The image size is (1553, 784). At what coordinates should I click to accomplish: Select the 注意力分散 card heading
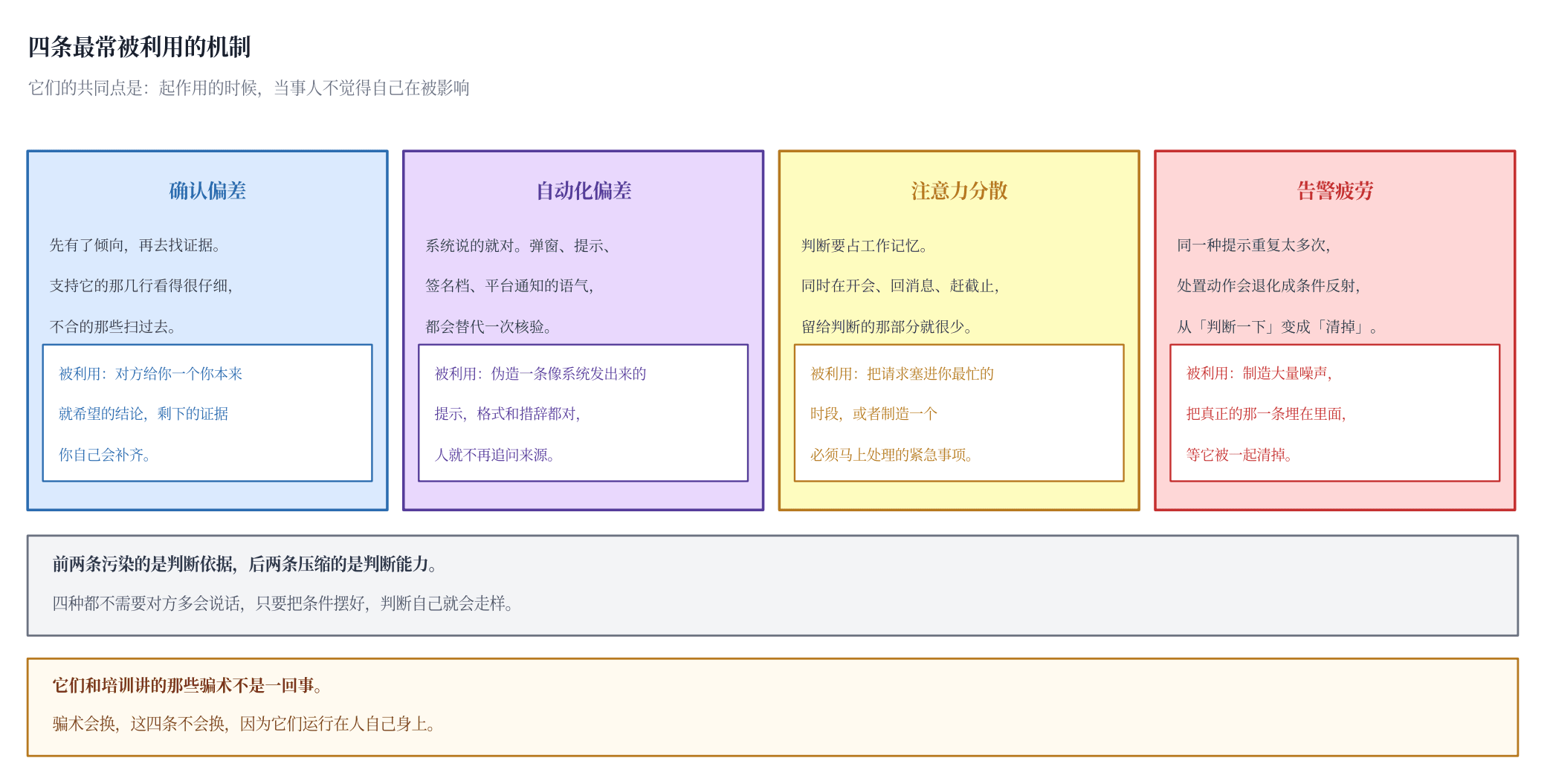coord(959,191)
